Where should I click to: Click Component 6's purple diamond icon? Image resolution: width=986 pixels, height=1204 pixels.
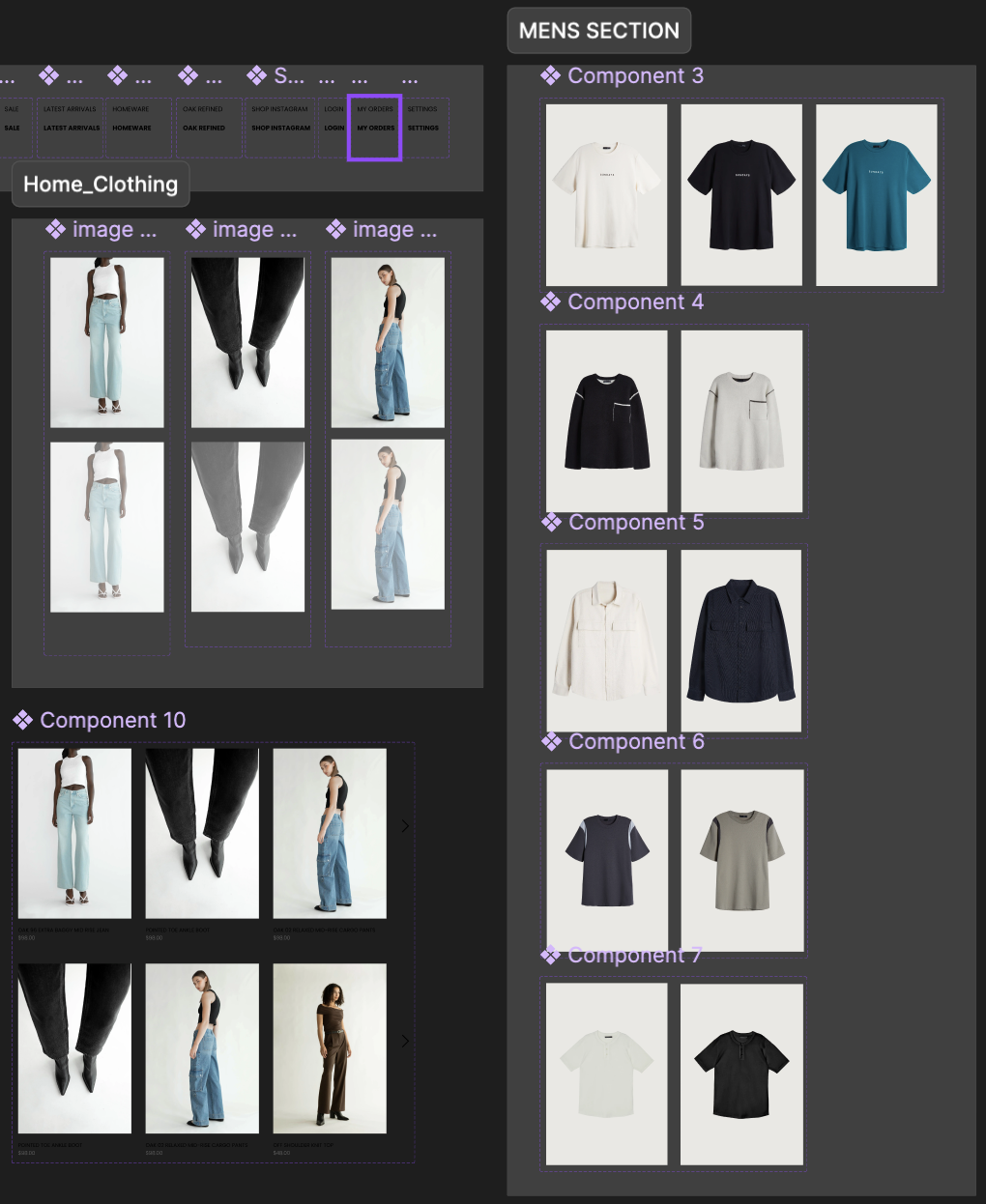[x=551, y=741]
